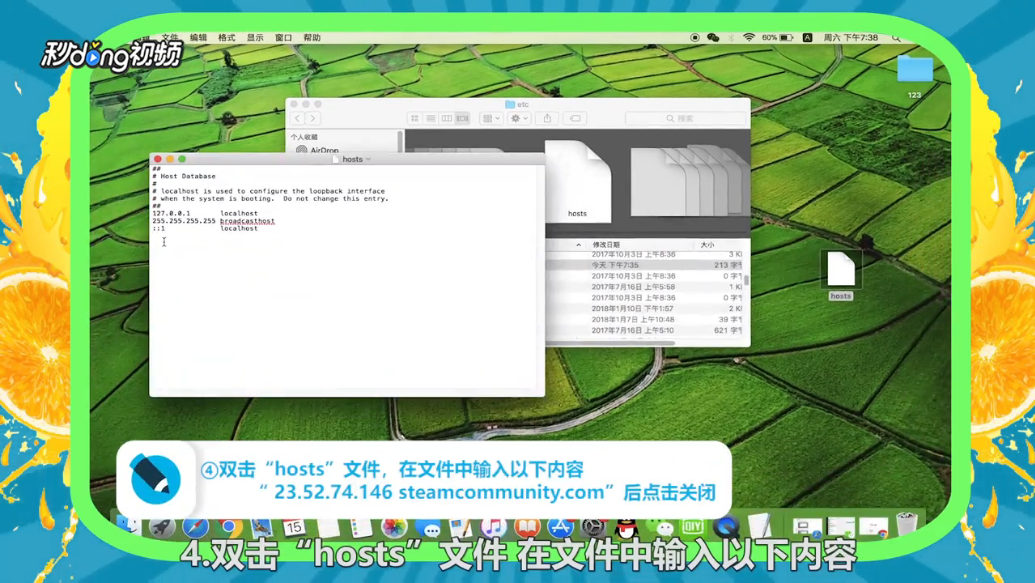Image resolution: width=1035 pixels, height=583 pixels.
Task: Click the '# Host Database' comment line
Action: [184, 176]
